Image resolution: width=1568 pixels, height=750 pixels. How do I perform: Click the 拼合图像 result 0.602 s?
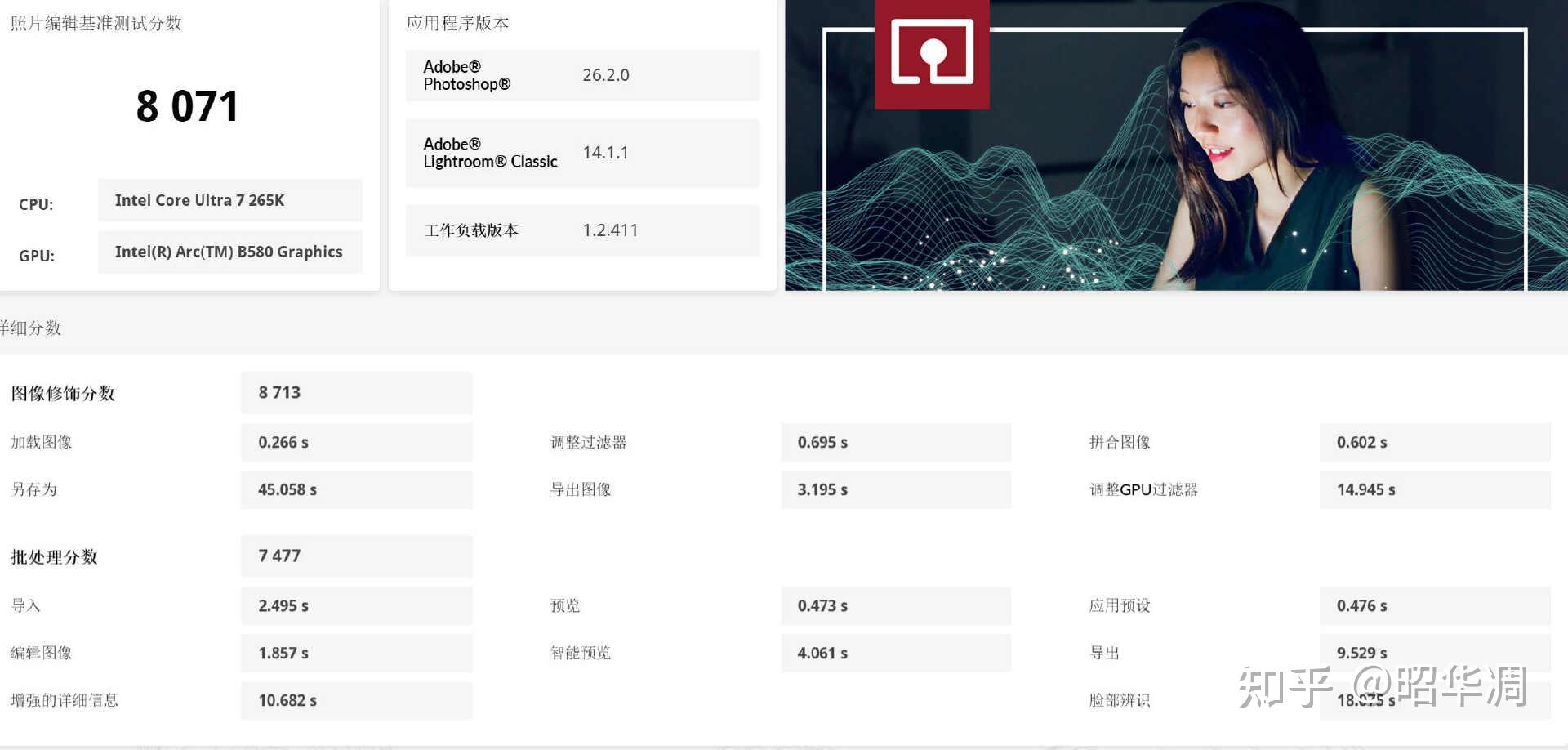(x=1434, y=442)
